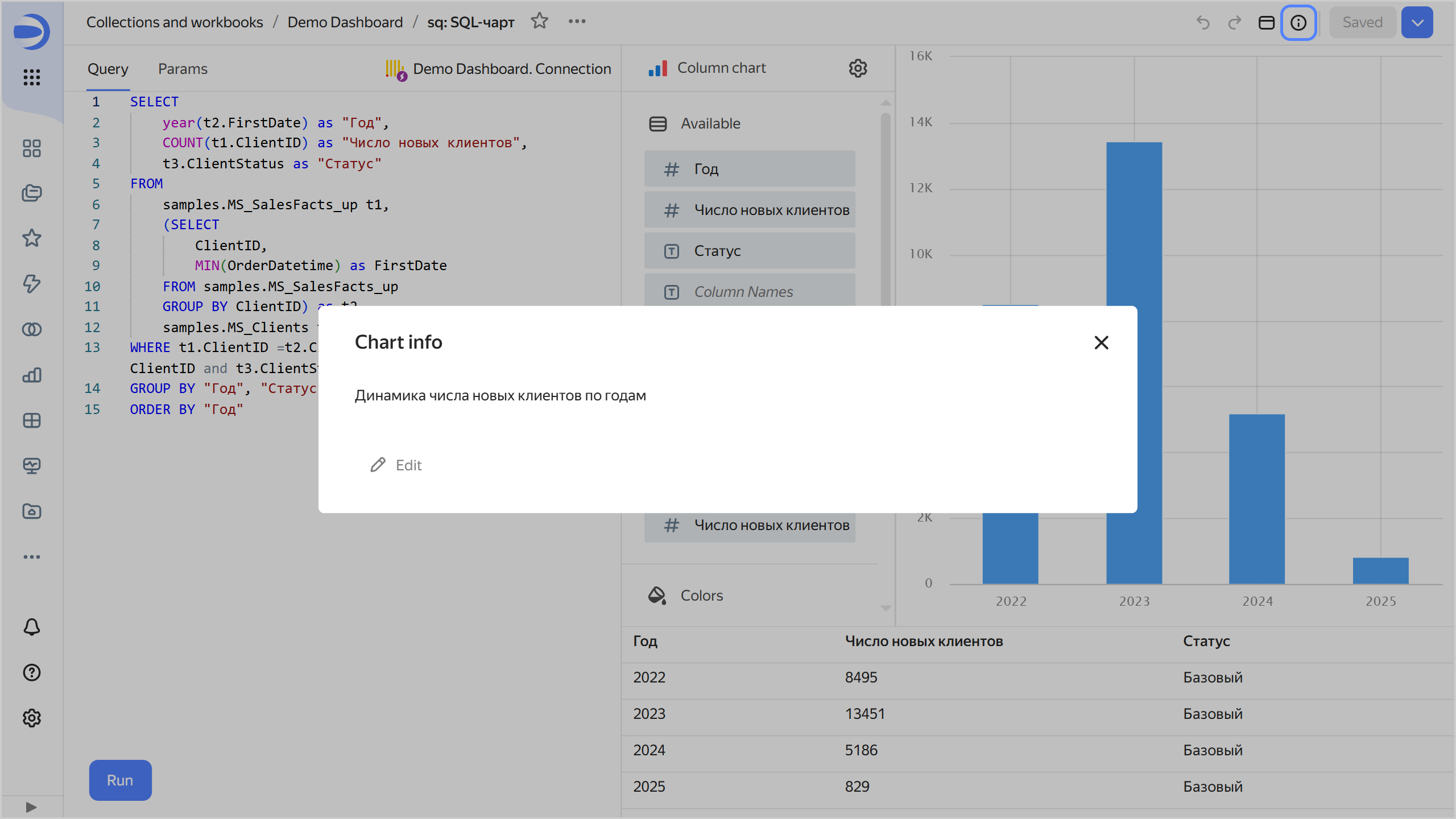Expand the sidebar with bottom arrow

31,807
